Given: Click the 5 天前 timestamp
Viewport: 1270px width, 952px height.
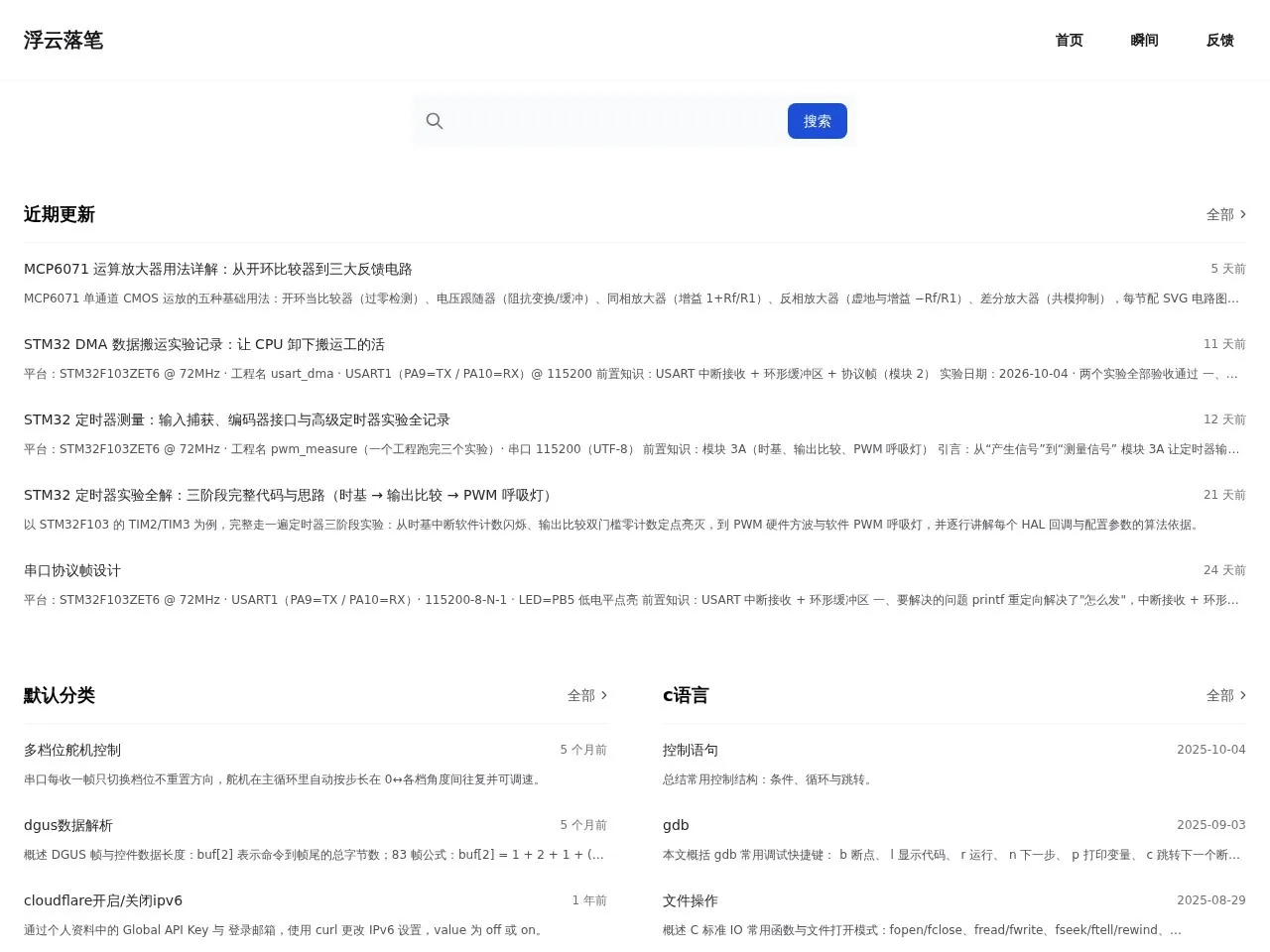Looking at the screenshot, I should (1228, 269).
